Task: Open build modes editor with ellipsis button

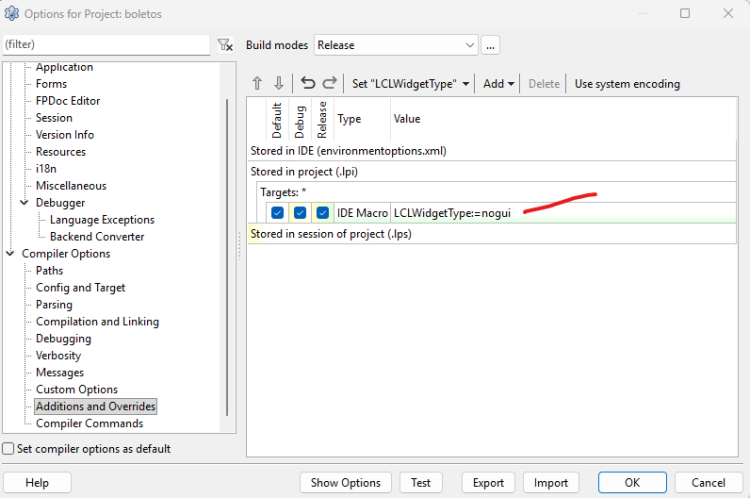Action: [490, 45]
